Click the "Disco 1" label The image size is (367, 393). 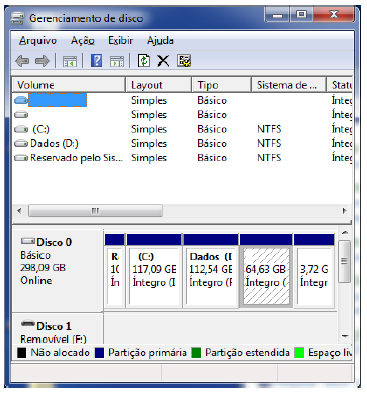[x=54, y=326]
